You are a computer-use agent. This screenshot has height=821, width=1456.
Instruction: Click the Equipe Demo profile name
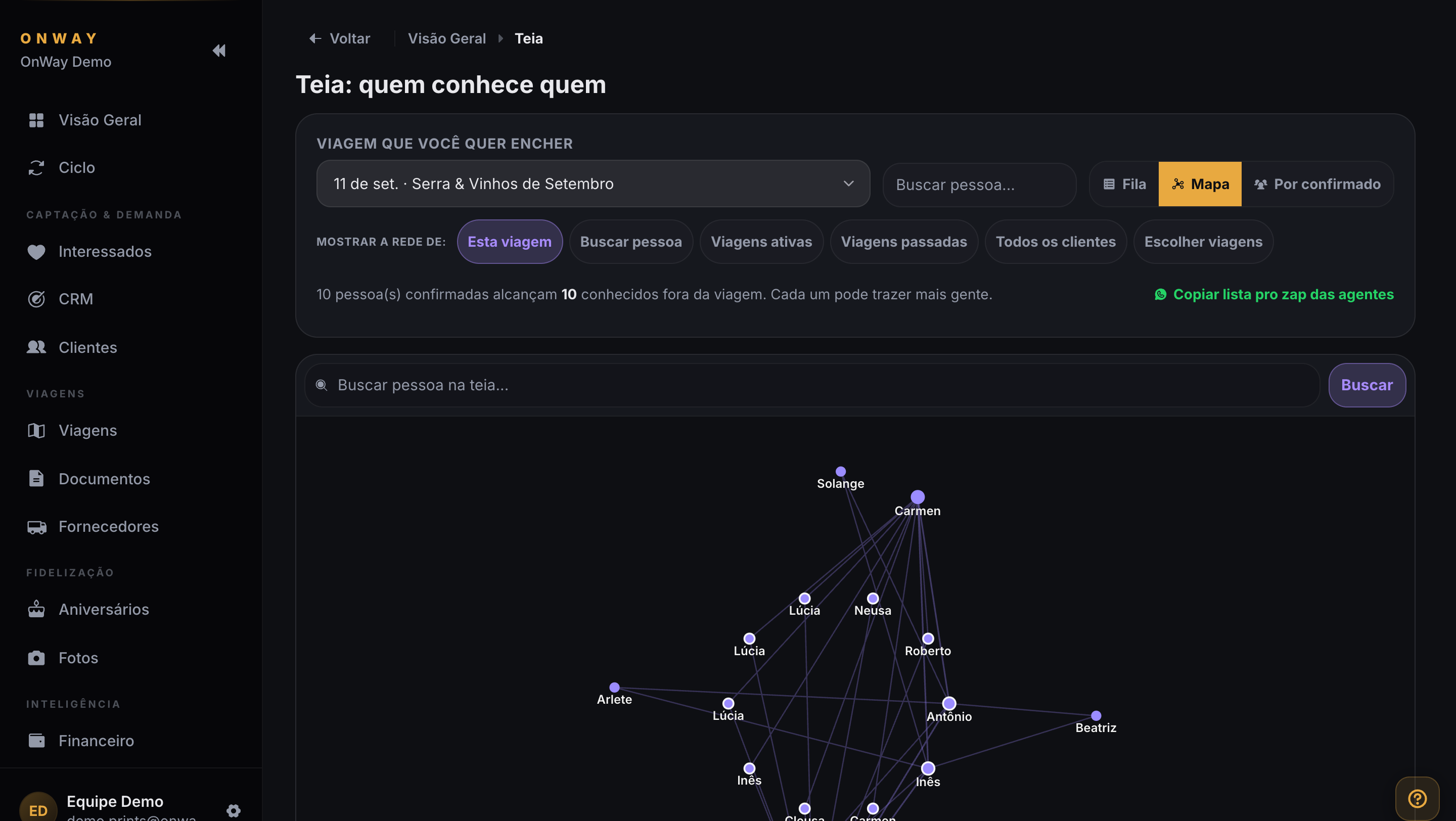[115, 801]
